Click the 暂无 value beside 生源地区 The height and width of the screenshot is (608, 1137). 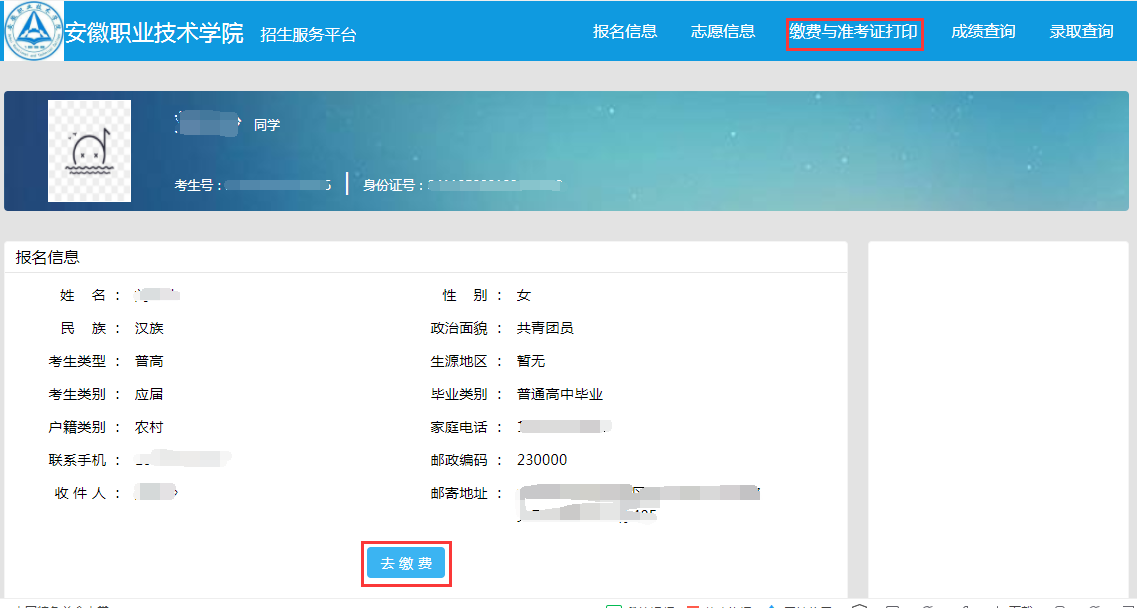tap(531, 361)
